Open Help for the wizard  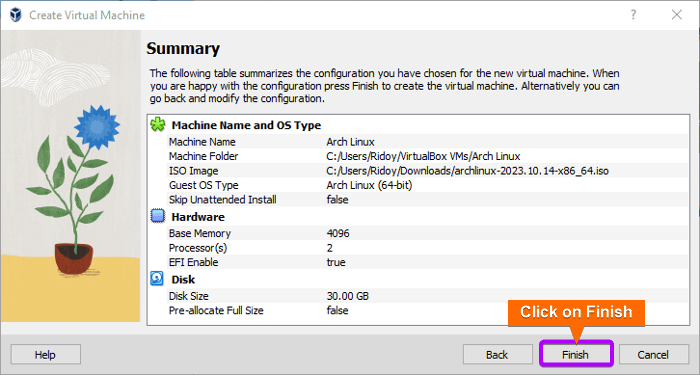pyautogui.click(x=46, y=354)
